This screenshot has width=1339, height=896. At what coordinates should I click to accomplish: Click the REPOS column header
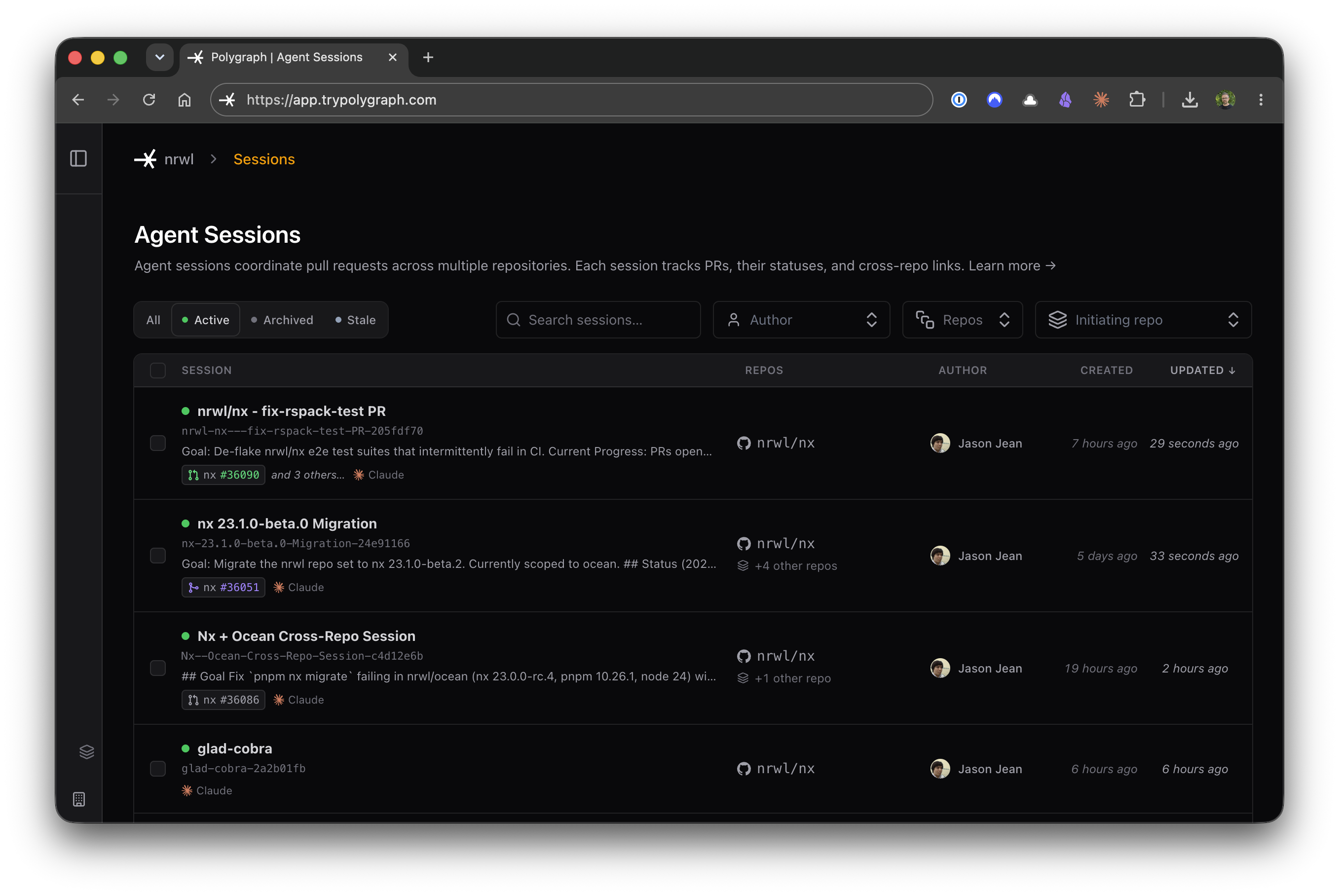click(764, 370)
